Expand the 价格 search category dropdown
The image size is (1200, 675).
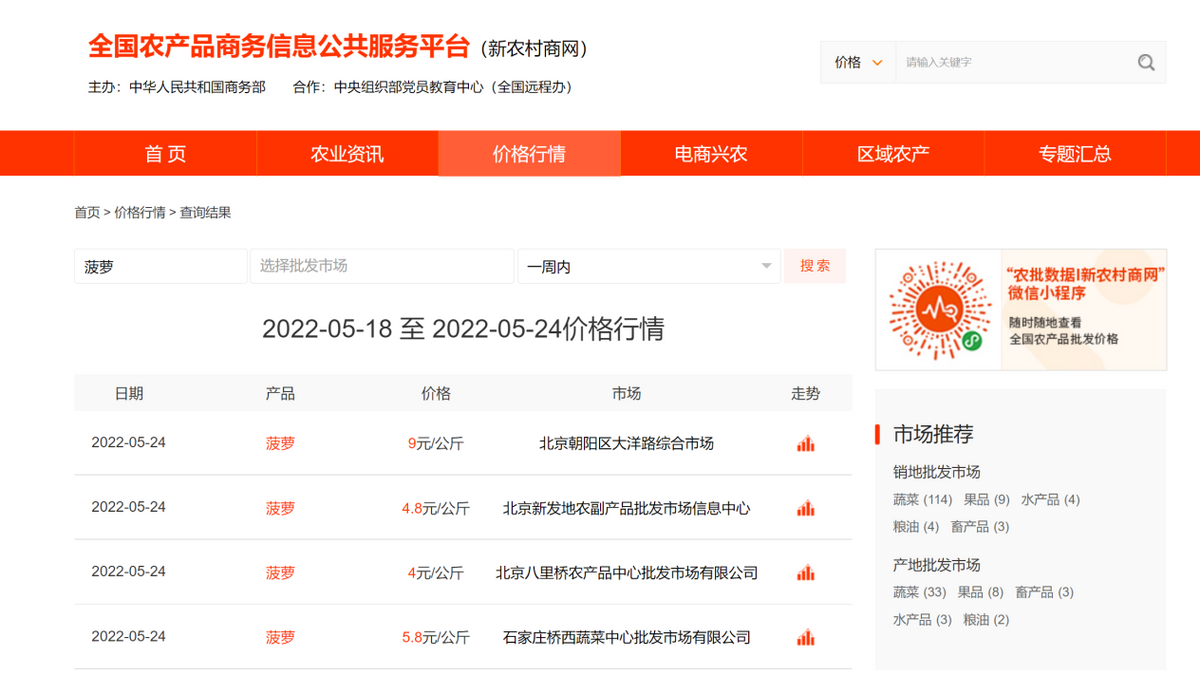(858, 63)
